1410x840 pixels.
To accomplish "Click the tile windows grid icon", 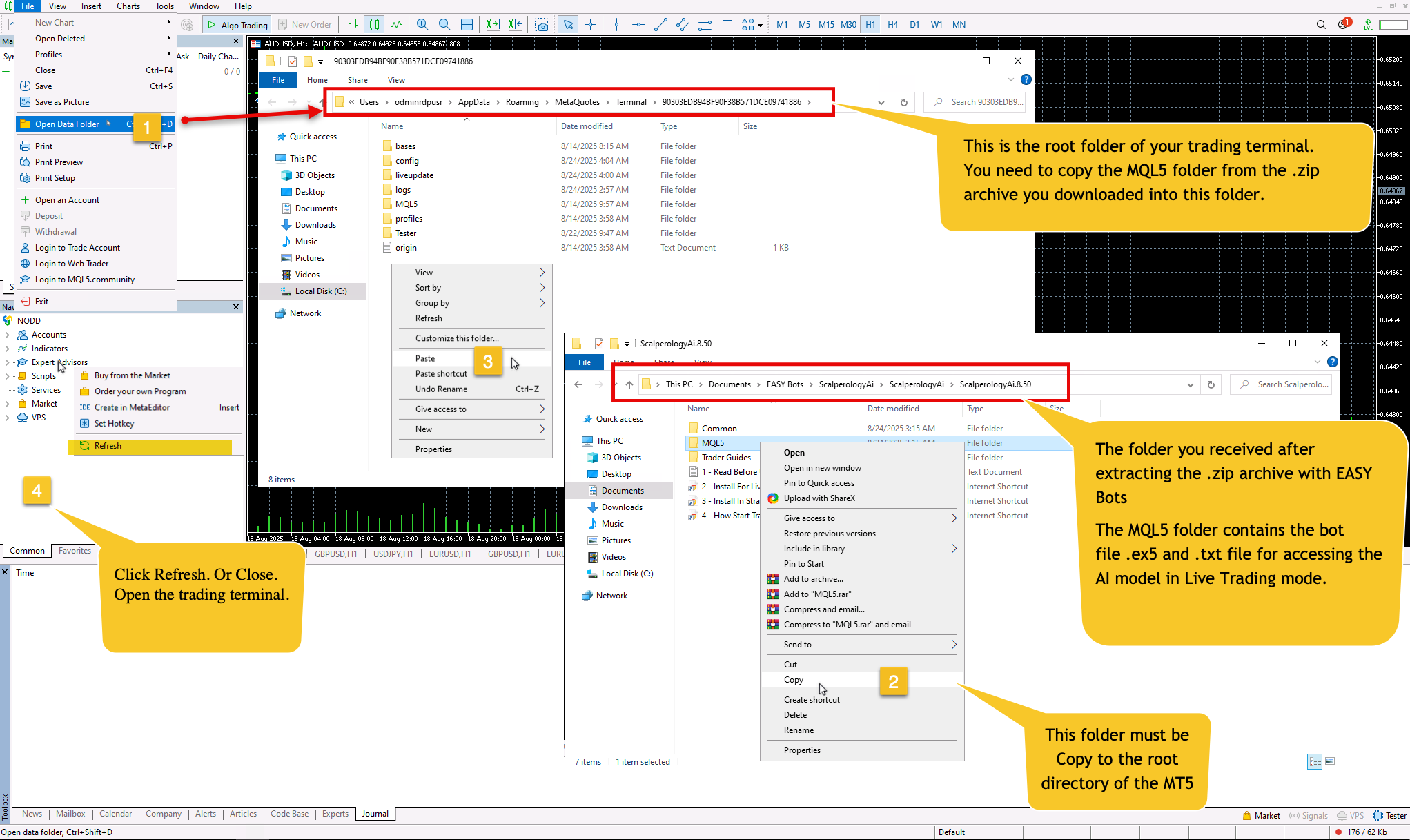I will [x=467, y=25].
